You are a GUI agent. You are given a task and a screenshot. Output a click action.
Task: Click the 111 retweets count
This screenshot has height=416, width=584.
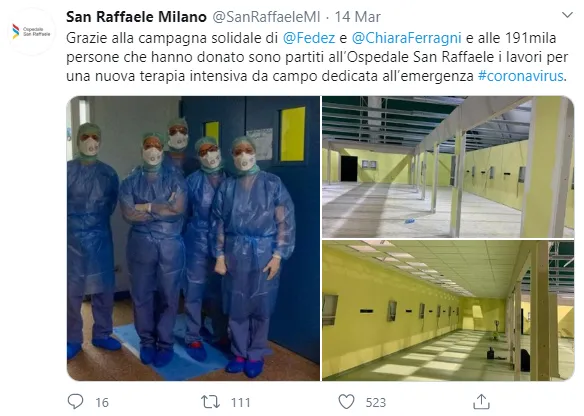[240, 403]
